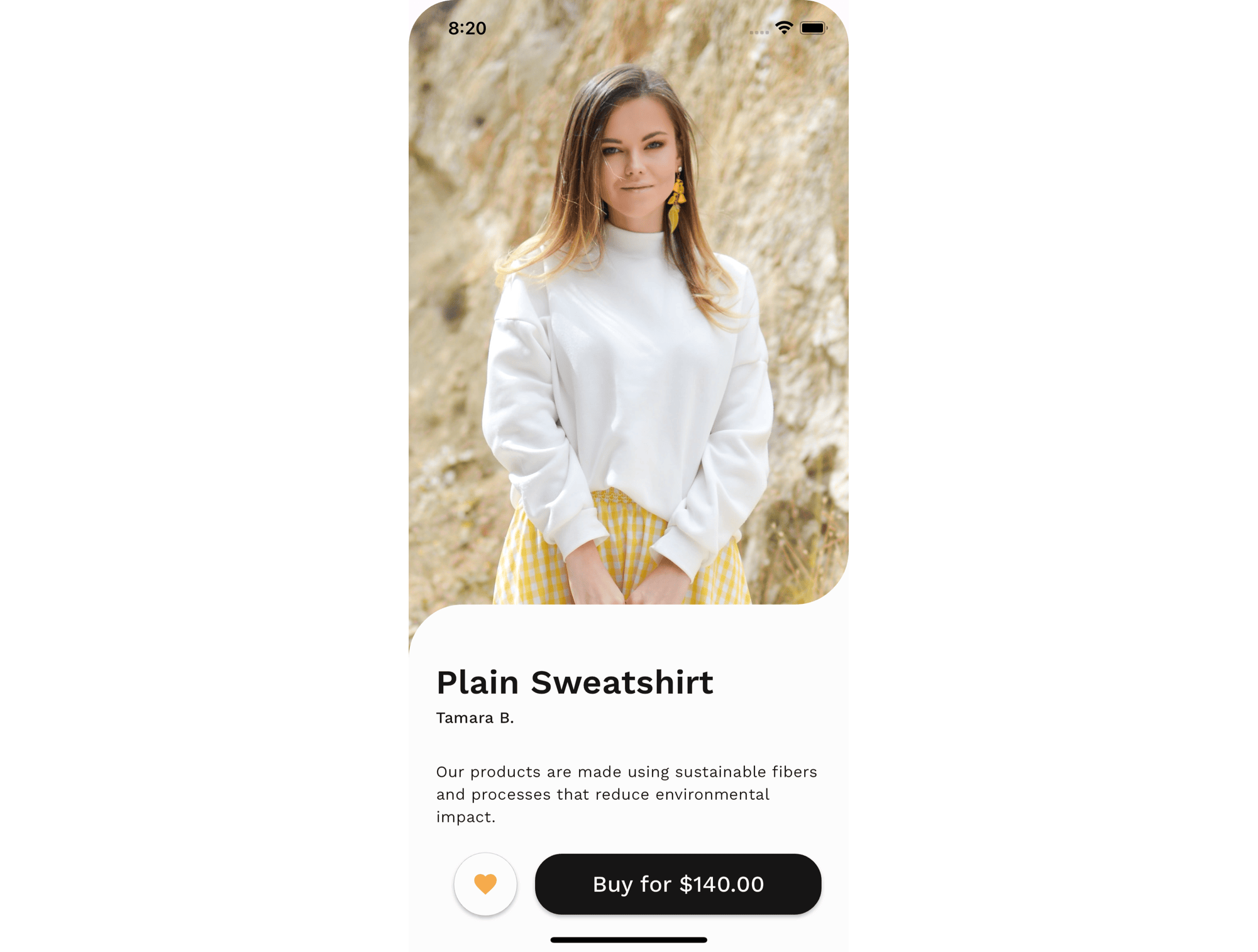Tap the sustainable fibers description text
This screenshot has height=952, width=1258.
click(626, 794)
